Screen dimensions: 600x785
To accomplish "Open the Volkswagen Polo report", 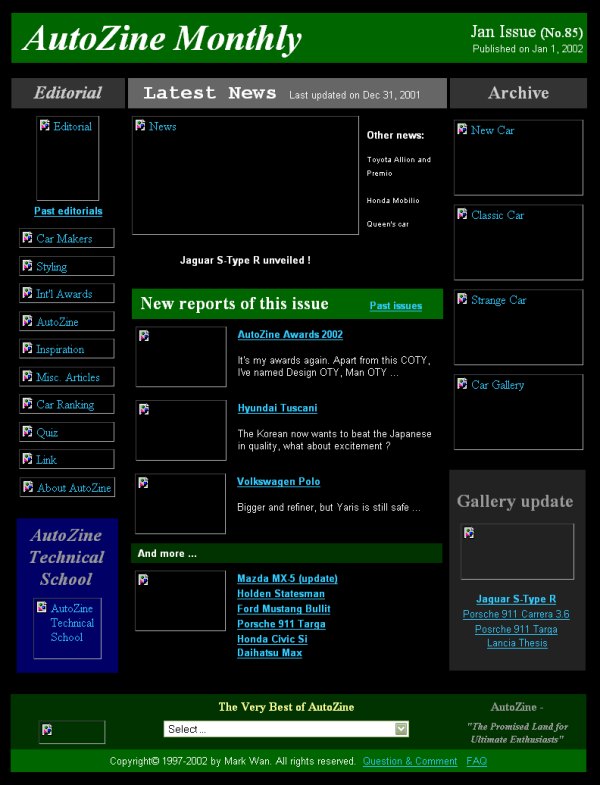I will click(x=278, y=482).
